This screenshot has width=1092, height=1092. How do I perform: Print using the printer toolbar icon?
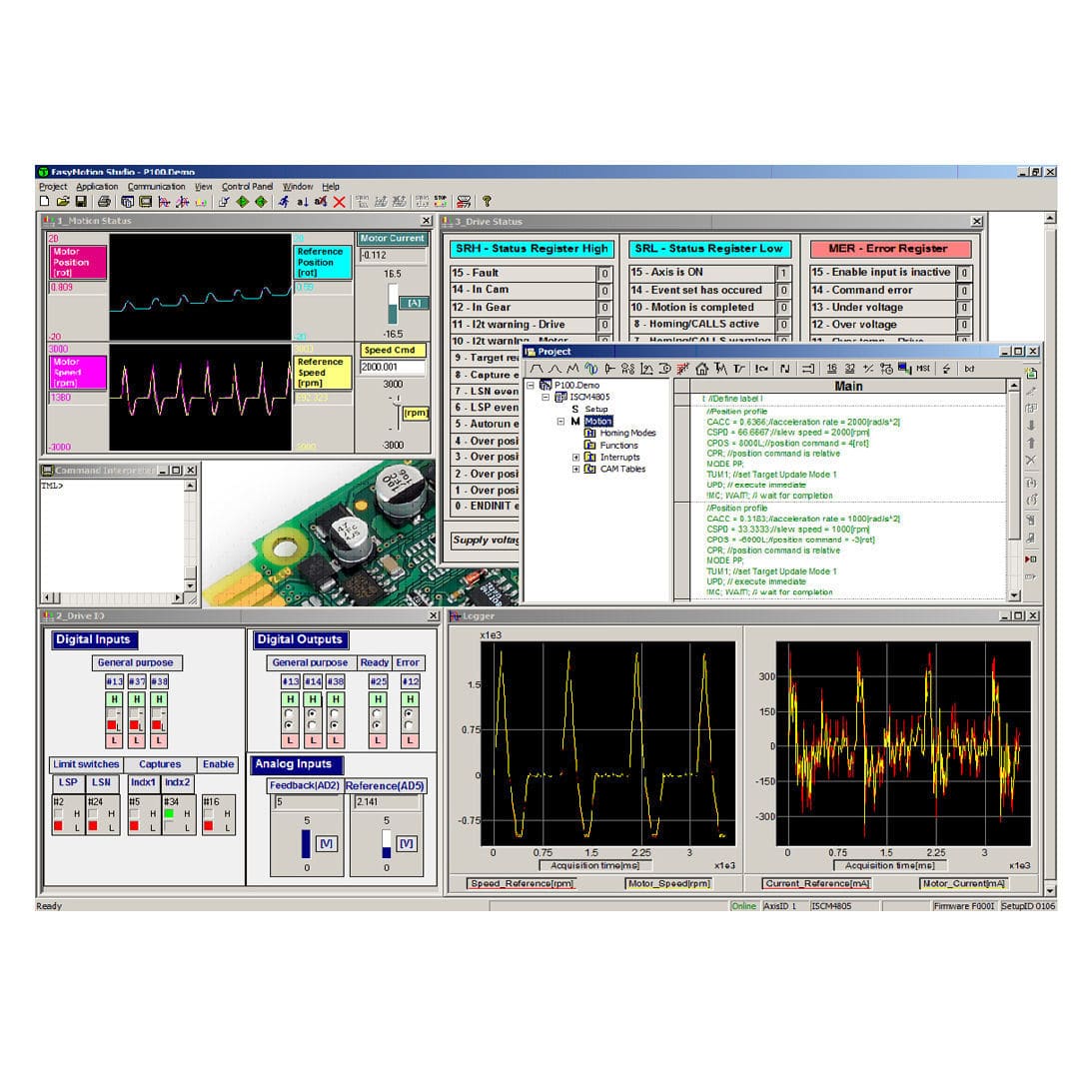click(x=106, y=201)
